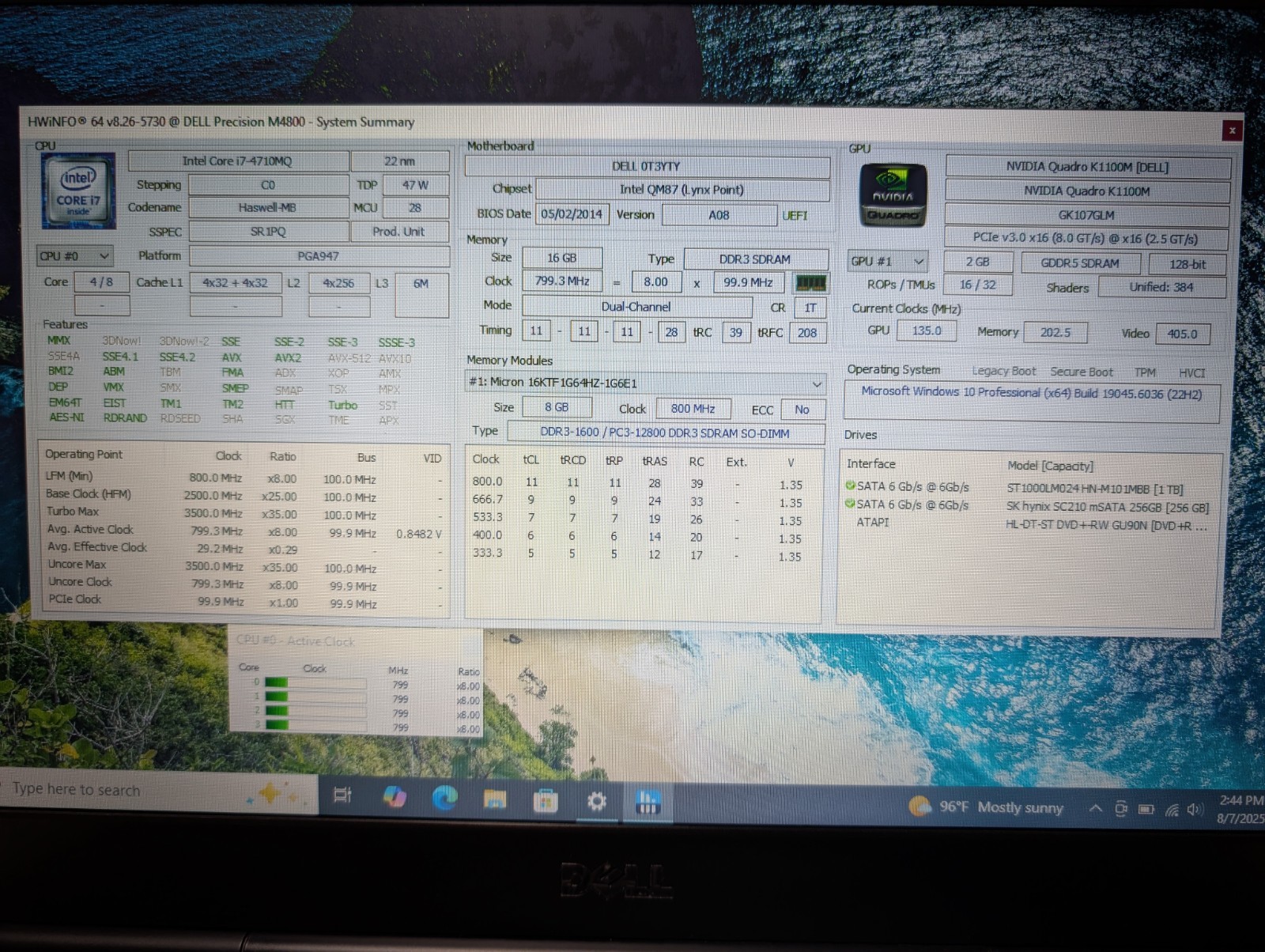The height and width of the screenshot is (952, 1265).
Task: Select the SR1PQ SSPEC value
Action: (x=268, y=232)
